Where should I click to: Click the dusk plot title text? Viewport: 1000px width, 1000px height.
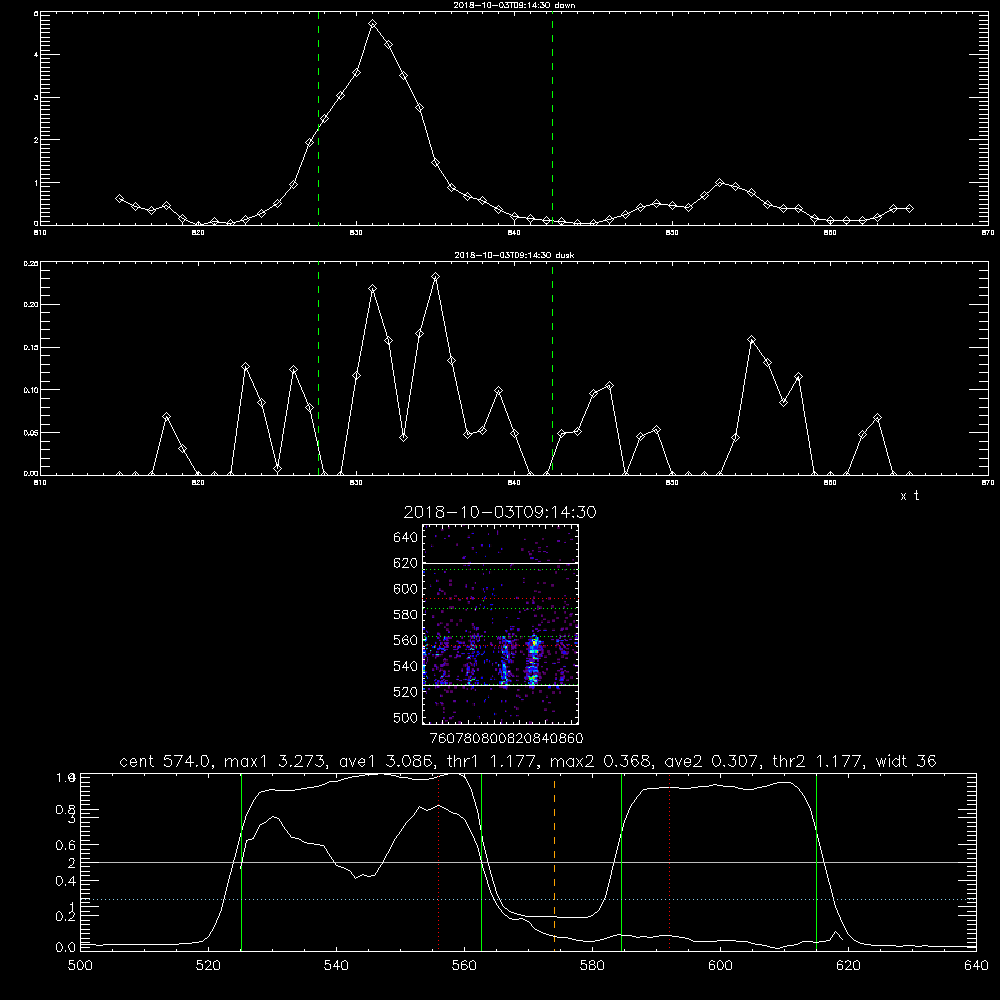pyautogui.click(x=514, y=255)
